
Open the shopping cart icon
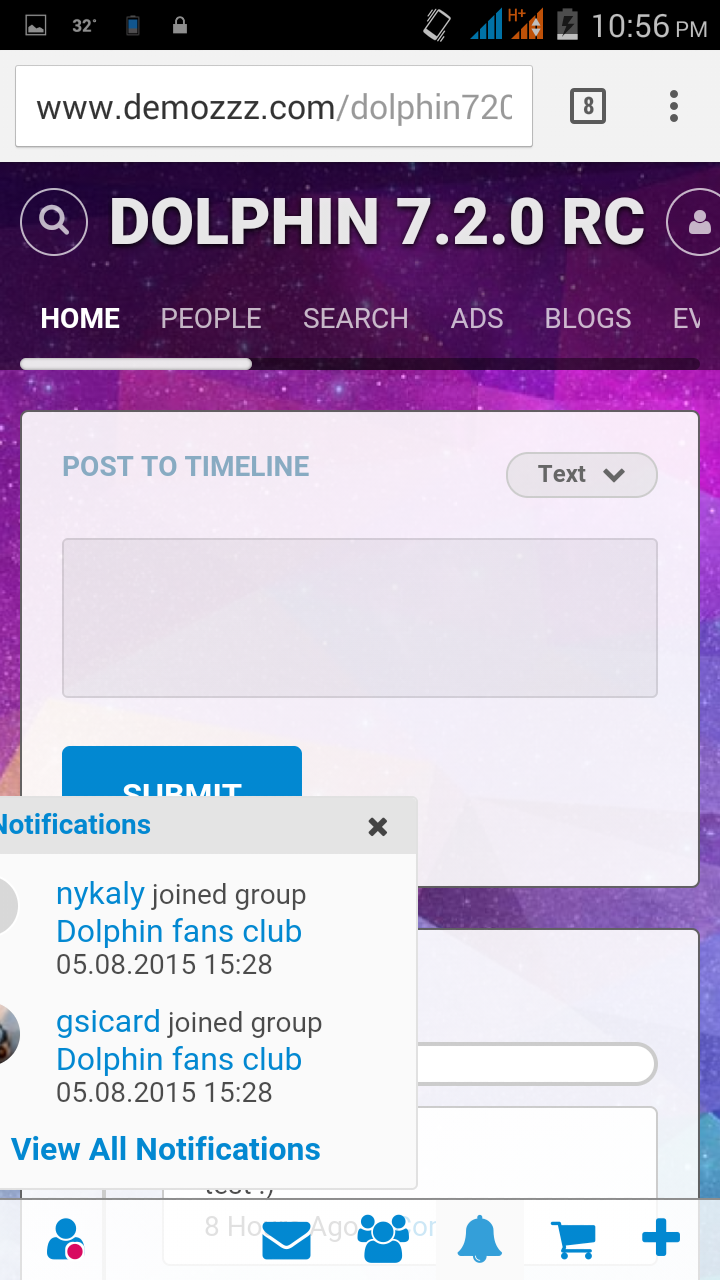point(574,1240)
